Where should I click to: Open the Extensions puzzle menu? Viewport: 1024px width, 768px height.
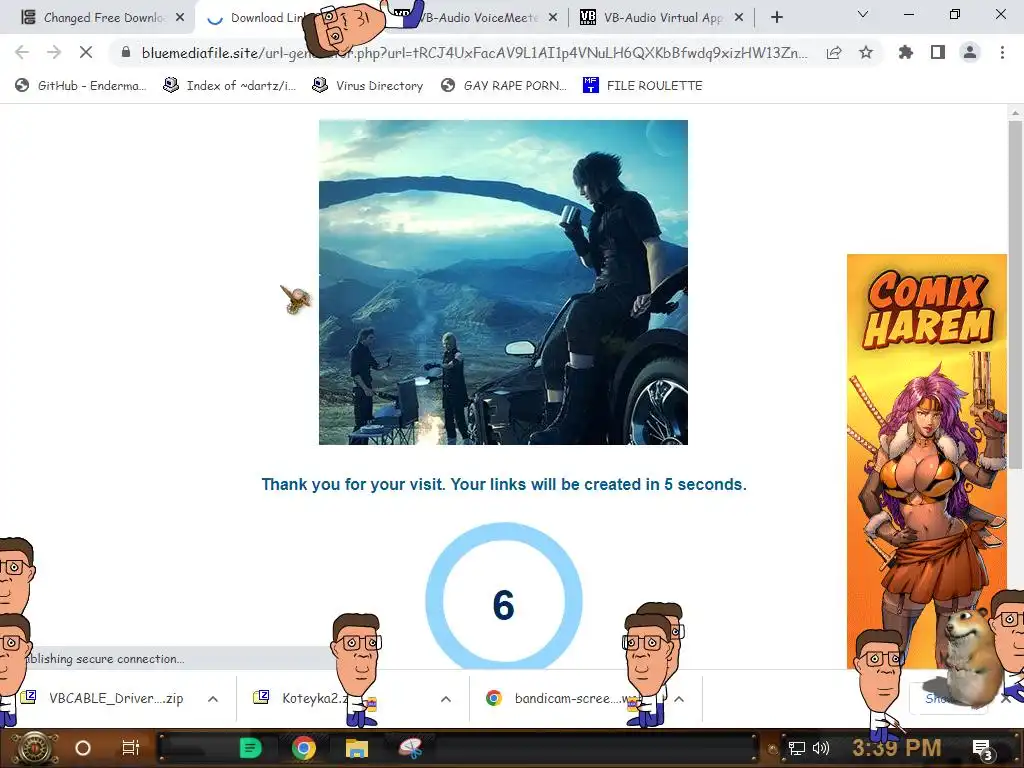(x=906, y=53)
